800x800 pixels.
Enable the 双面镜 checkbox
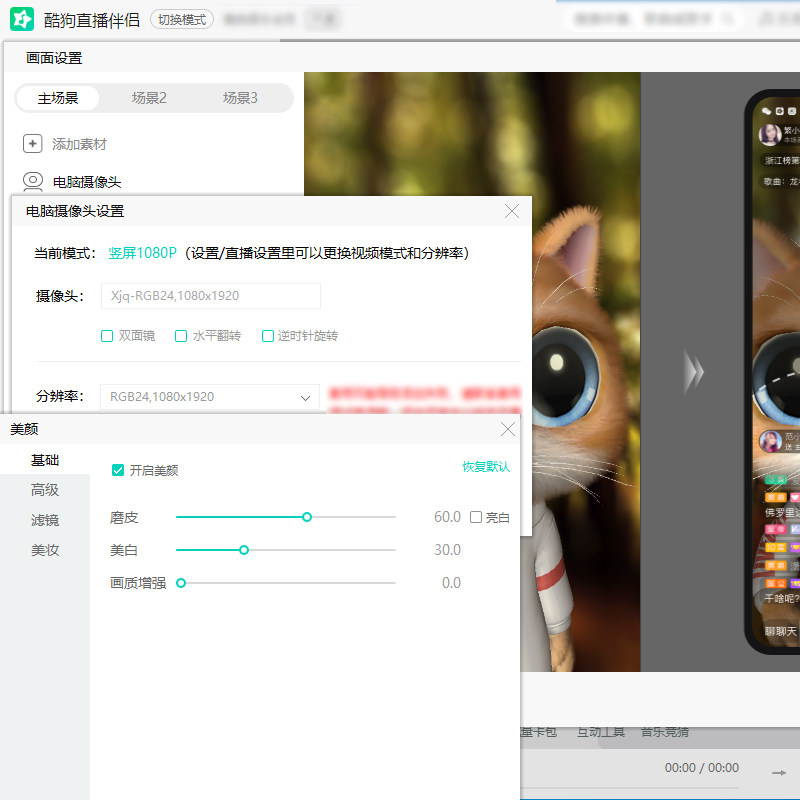pyautogui.click(x=107, y=336)
